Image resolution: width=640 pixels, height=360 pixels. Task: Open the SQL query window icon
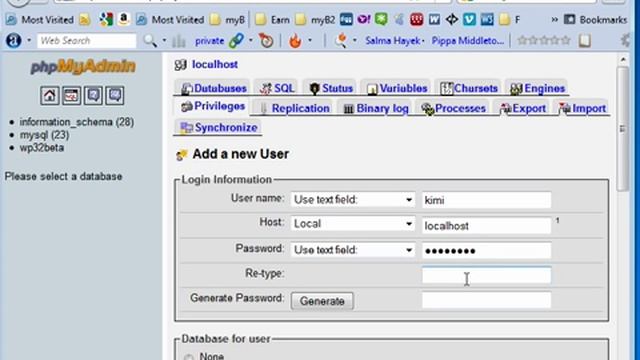(x=71, y=96)
